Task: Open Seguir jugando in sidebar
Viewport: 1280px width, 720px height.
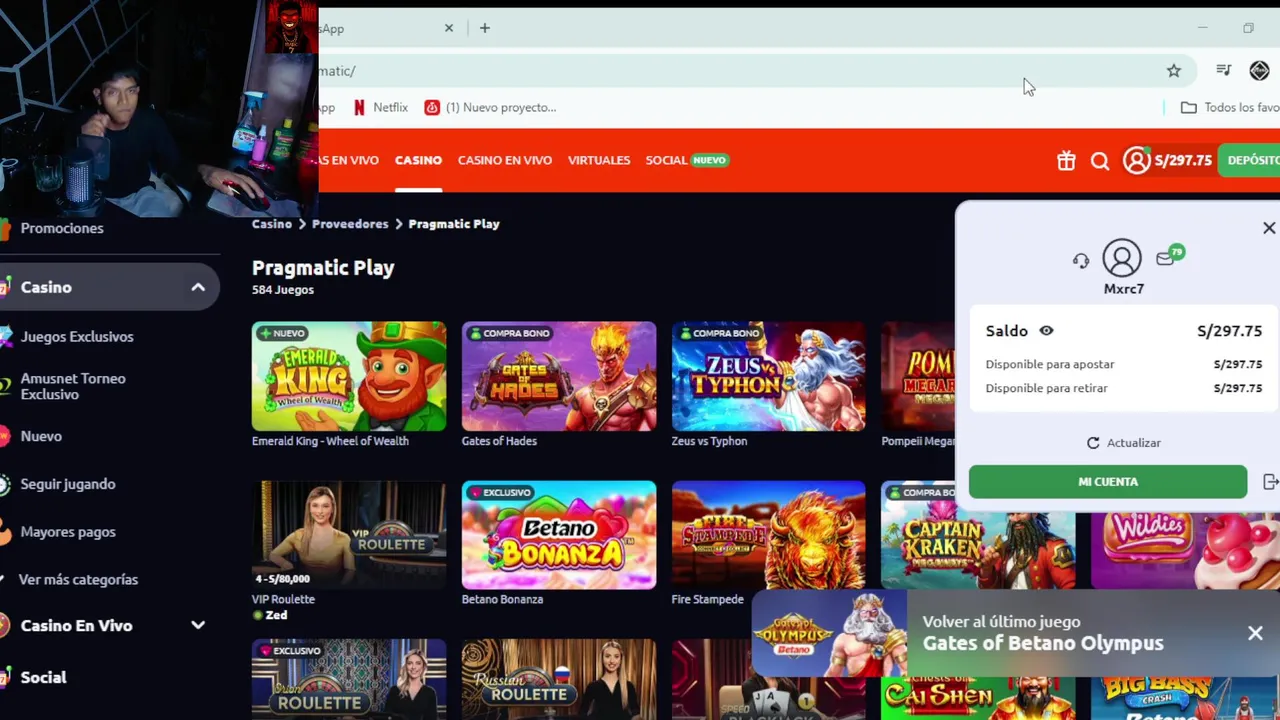Action: (x=68, y=484)
